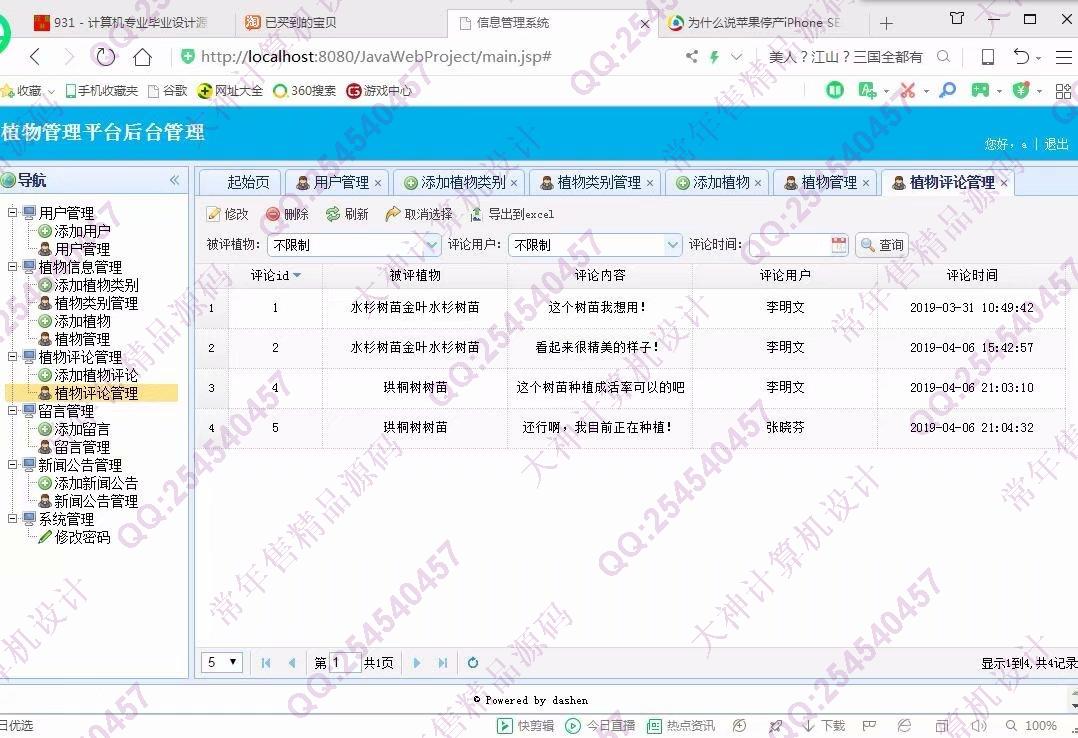Collapse the 新闻公告管理 tree folder
This screenshot has height=738, width=1078.
click(x=12, y=464)
